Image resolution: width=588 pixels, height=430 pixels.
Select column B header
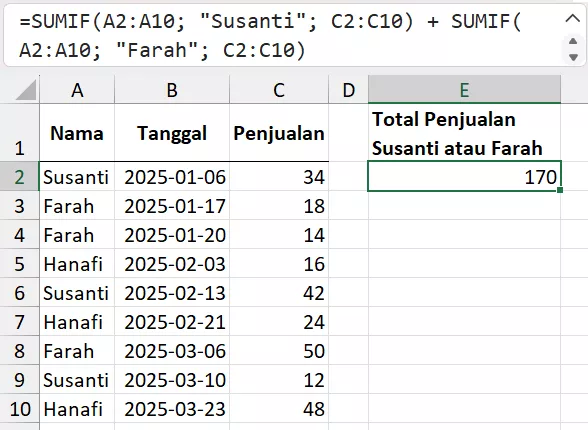point(172,90)
